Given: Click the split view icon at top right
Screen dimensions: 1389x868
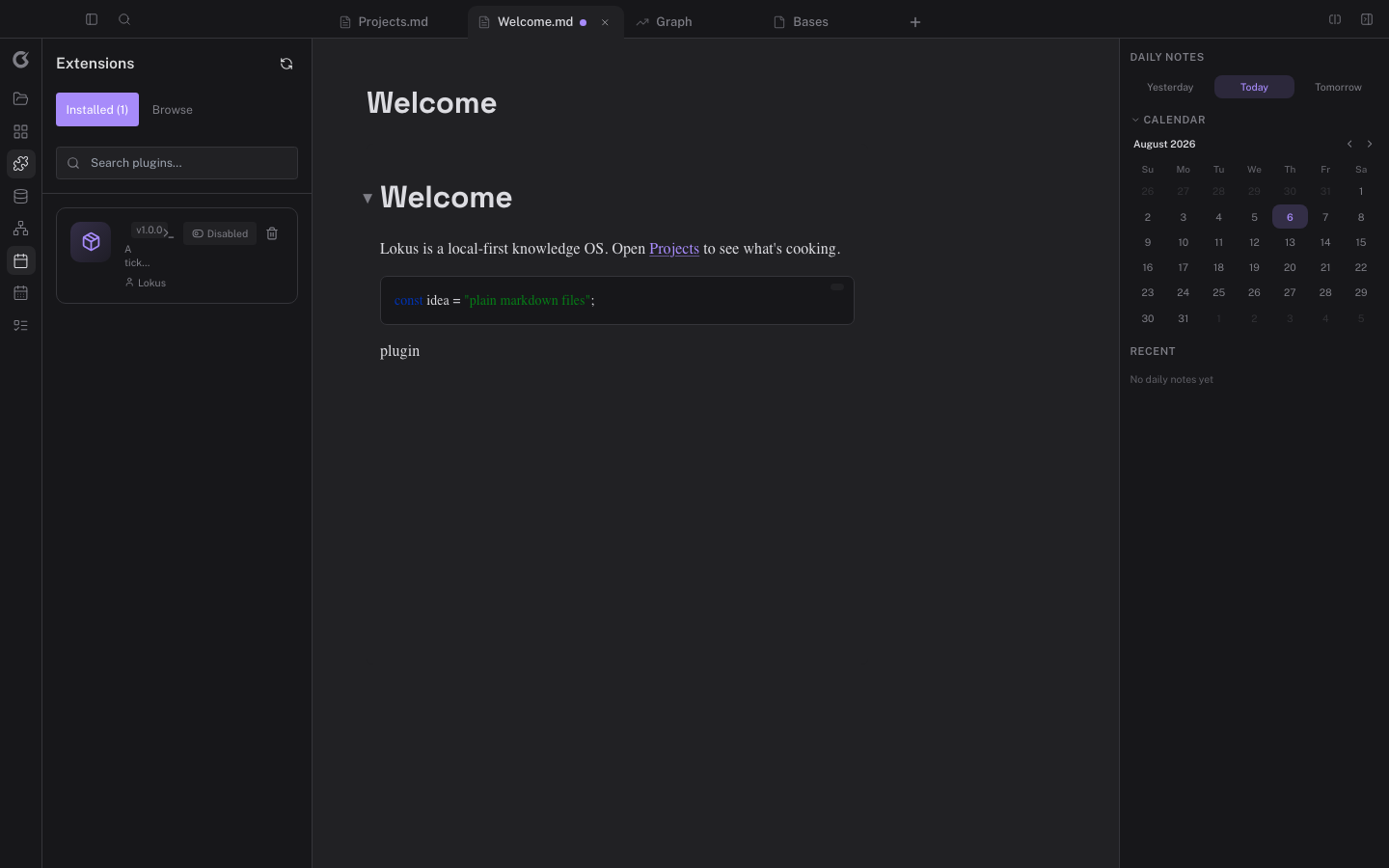Looking at the screenshot, I should pos(1335,19).
